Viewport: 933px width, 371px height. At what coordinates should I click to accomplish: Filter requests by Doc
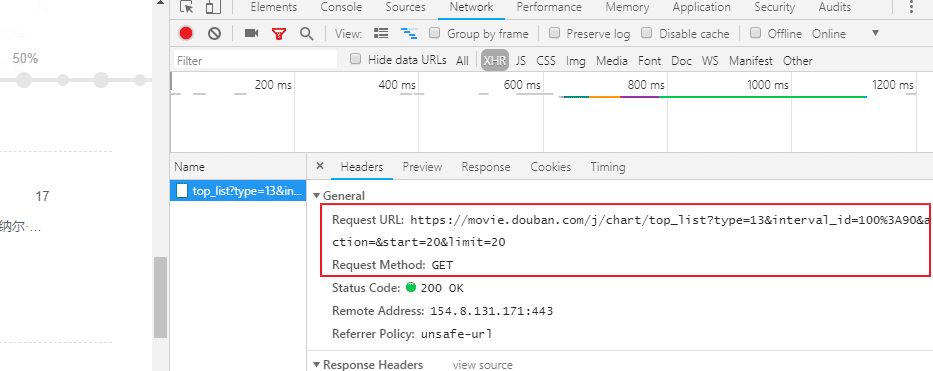coord(682,61)
